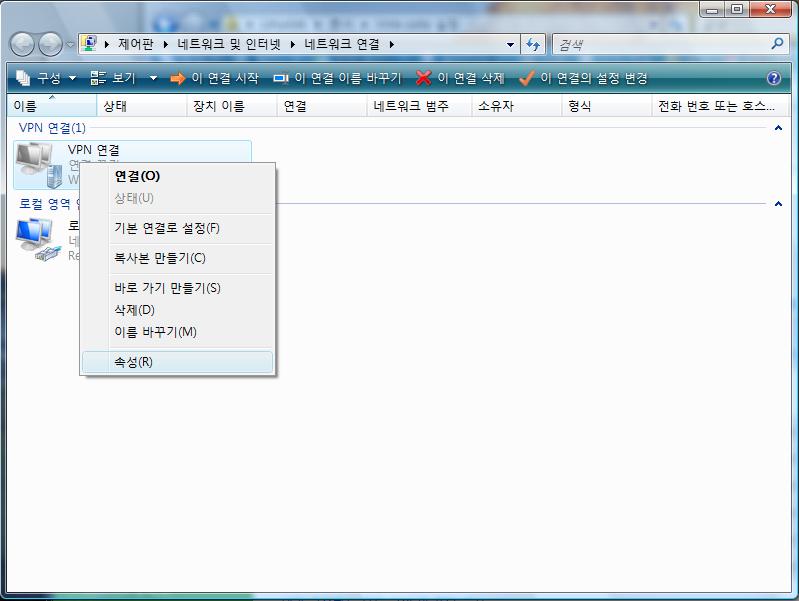The image size is (799, 601).
Task: Collapse the VPN 연결 group
Action: tap(778, 128)
